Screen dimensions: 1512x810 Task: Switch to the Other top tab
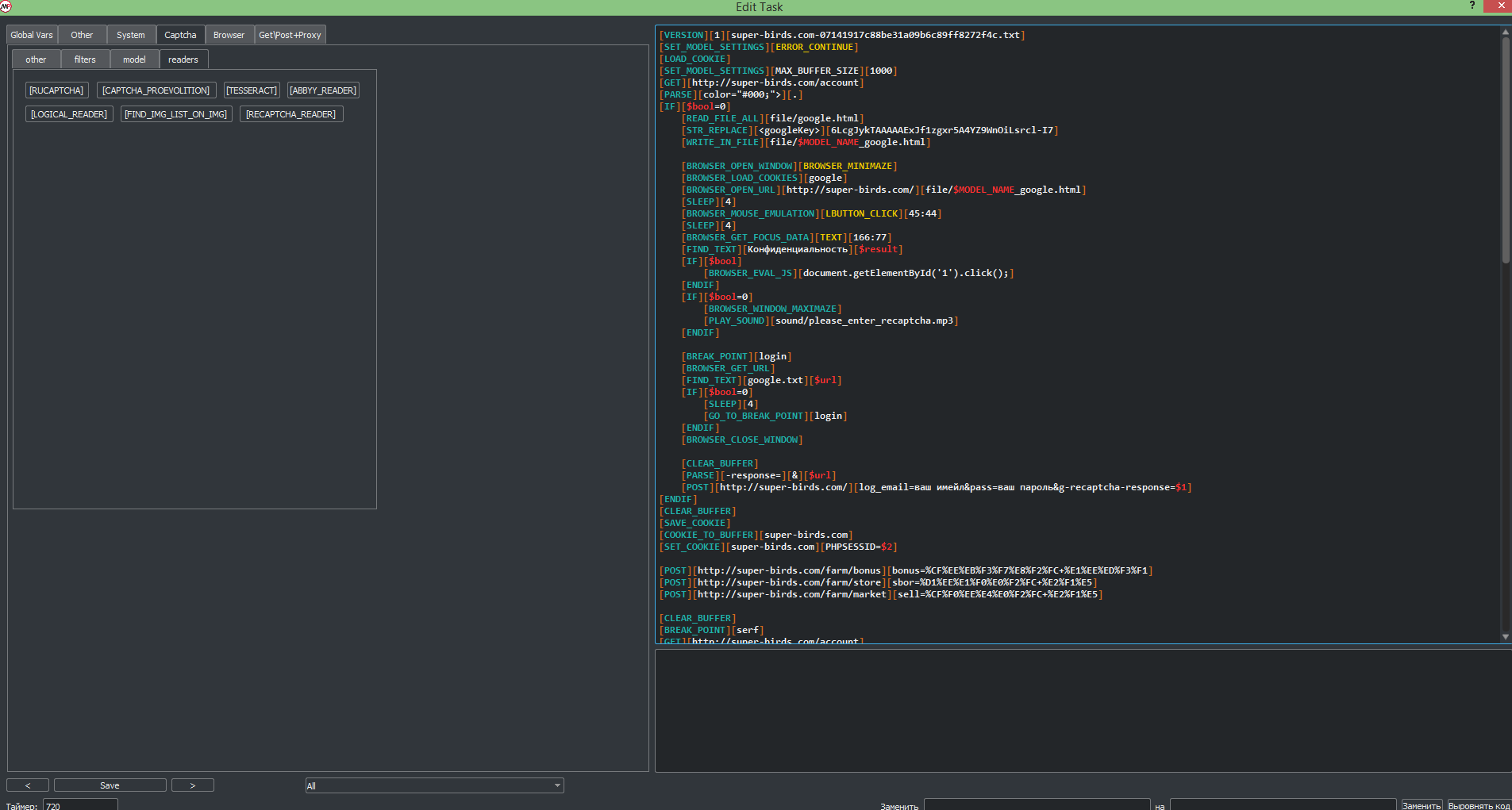coord(82,35)
